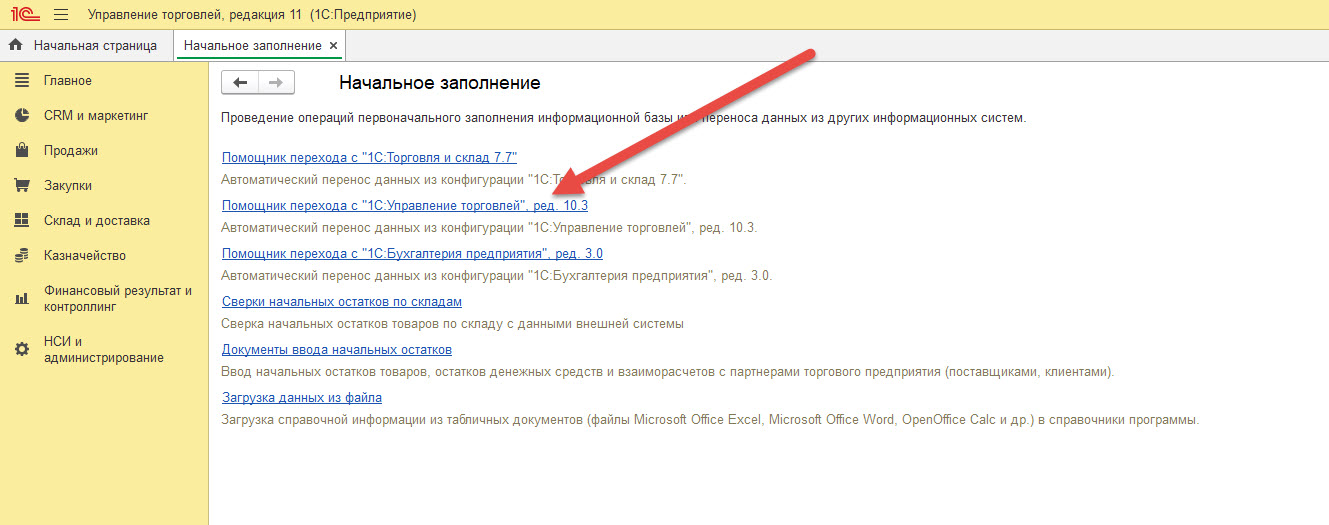Go back with the left arrow button
This screenshot has height=525, width=1329.
click(x=240, y=83)
